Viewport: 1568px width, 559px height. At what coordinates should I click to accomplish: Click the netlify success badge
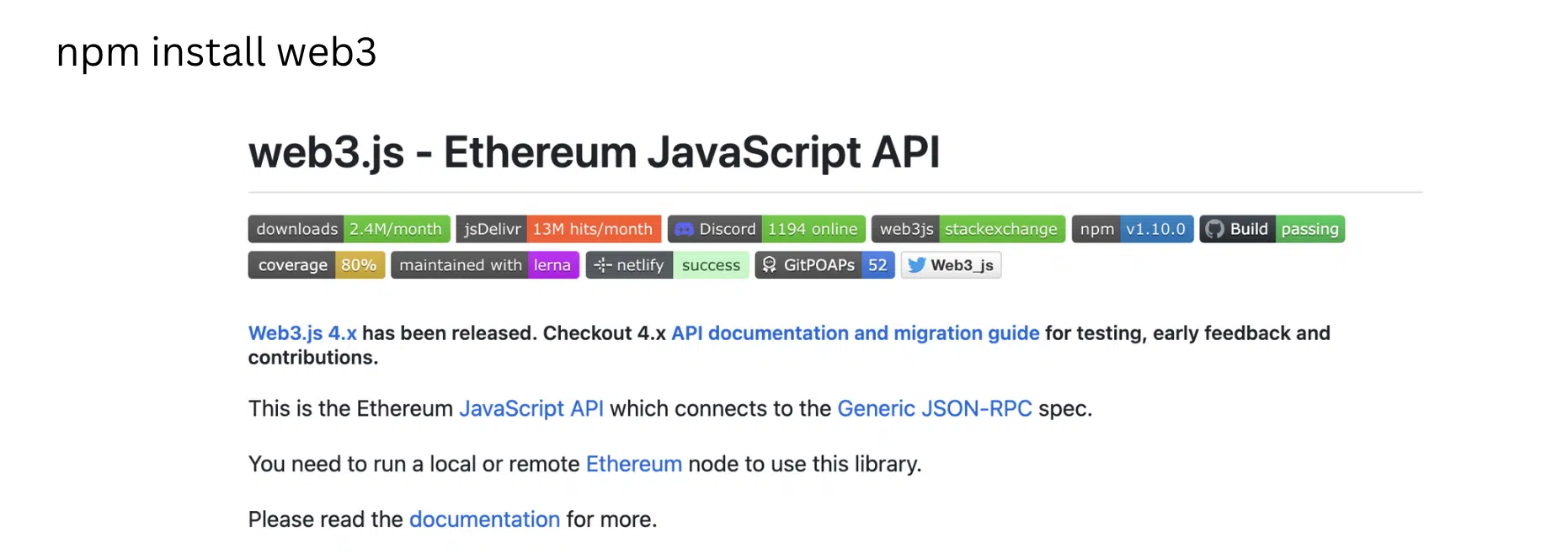(x=667, y=265)
